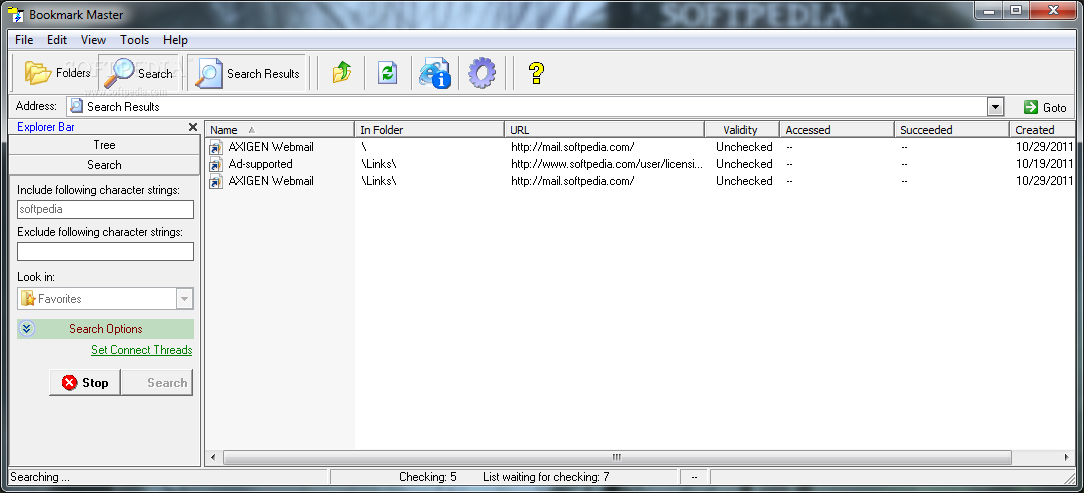This screenshot has width=1084, height=493.
Task: Switch to Search Results view in toolbar
Action: 247,73
